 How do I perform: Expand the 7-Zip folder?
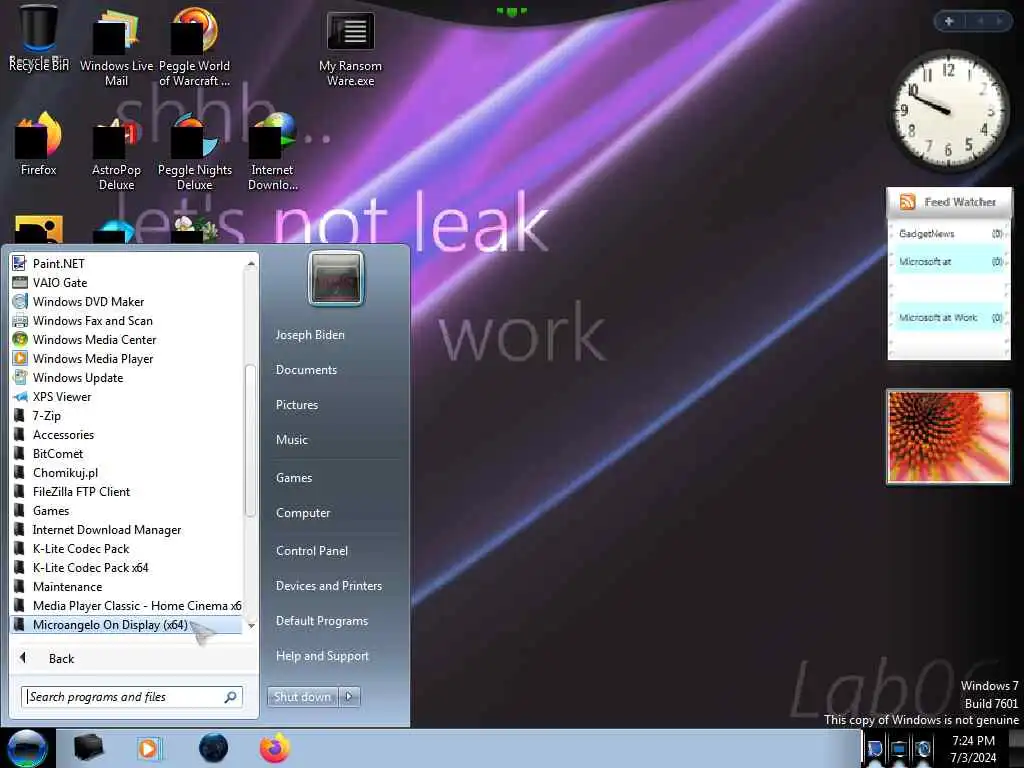(x=127, y=415)
